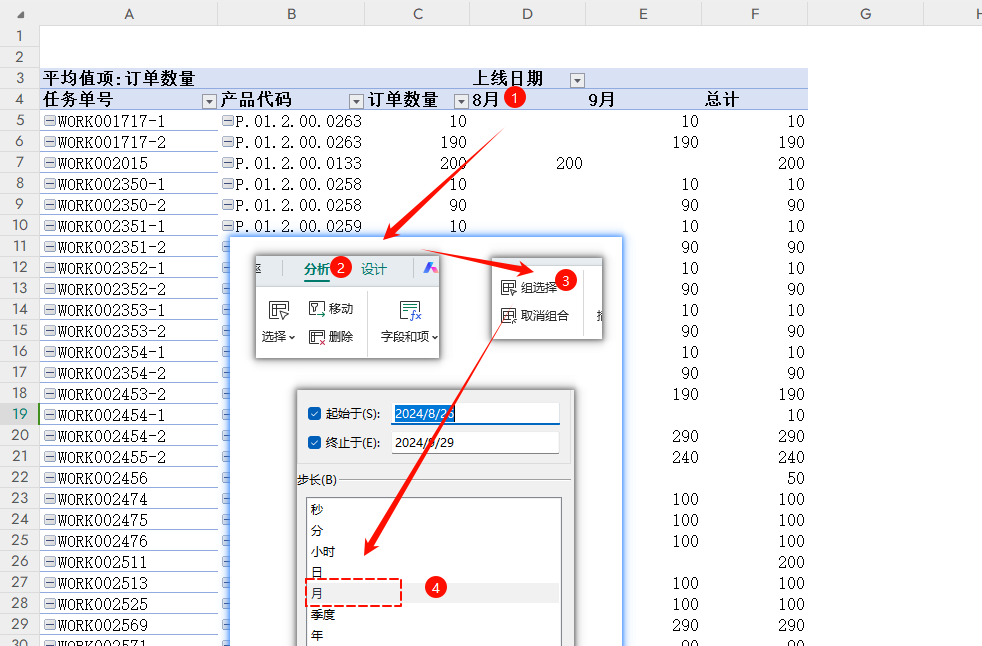
Task: Click the 移动 PivotTable icon
Action: point(331,308)
